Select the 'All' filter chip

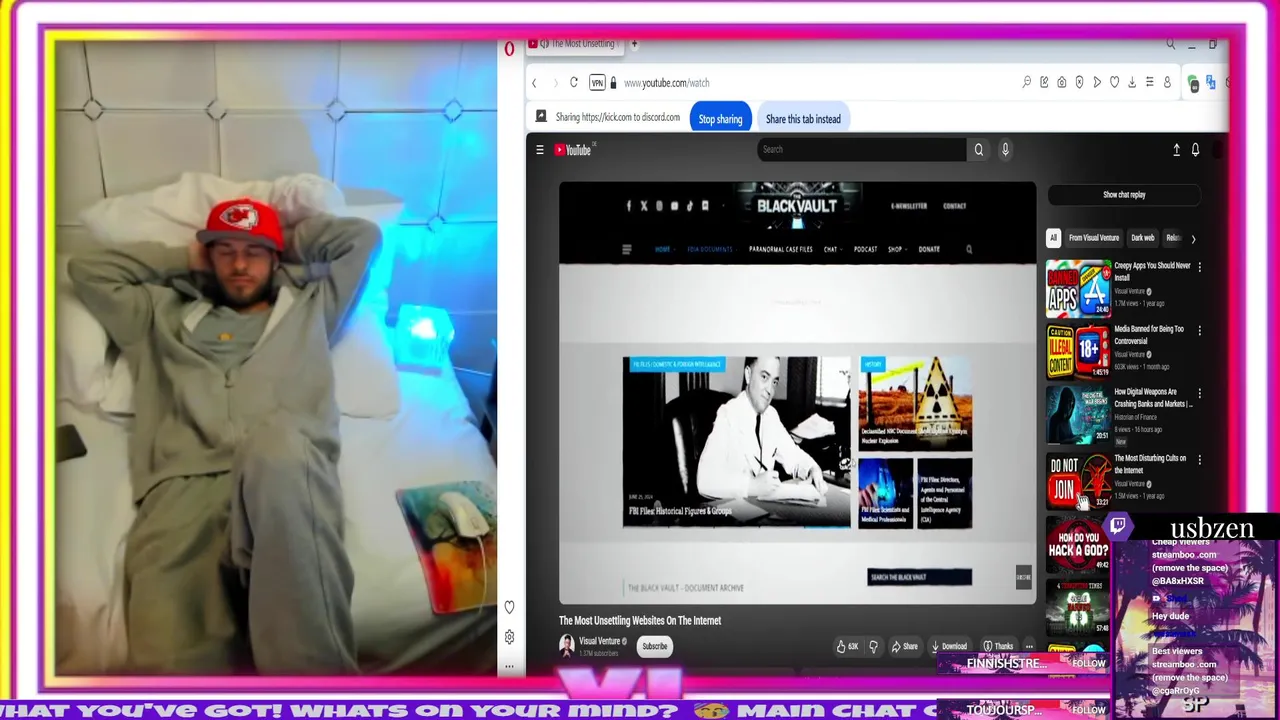click(1053, 238)
